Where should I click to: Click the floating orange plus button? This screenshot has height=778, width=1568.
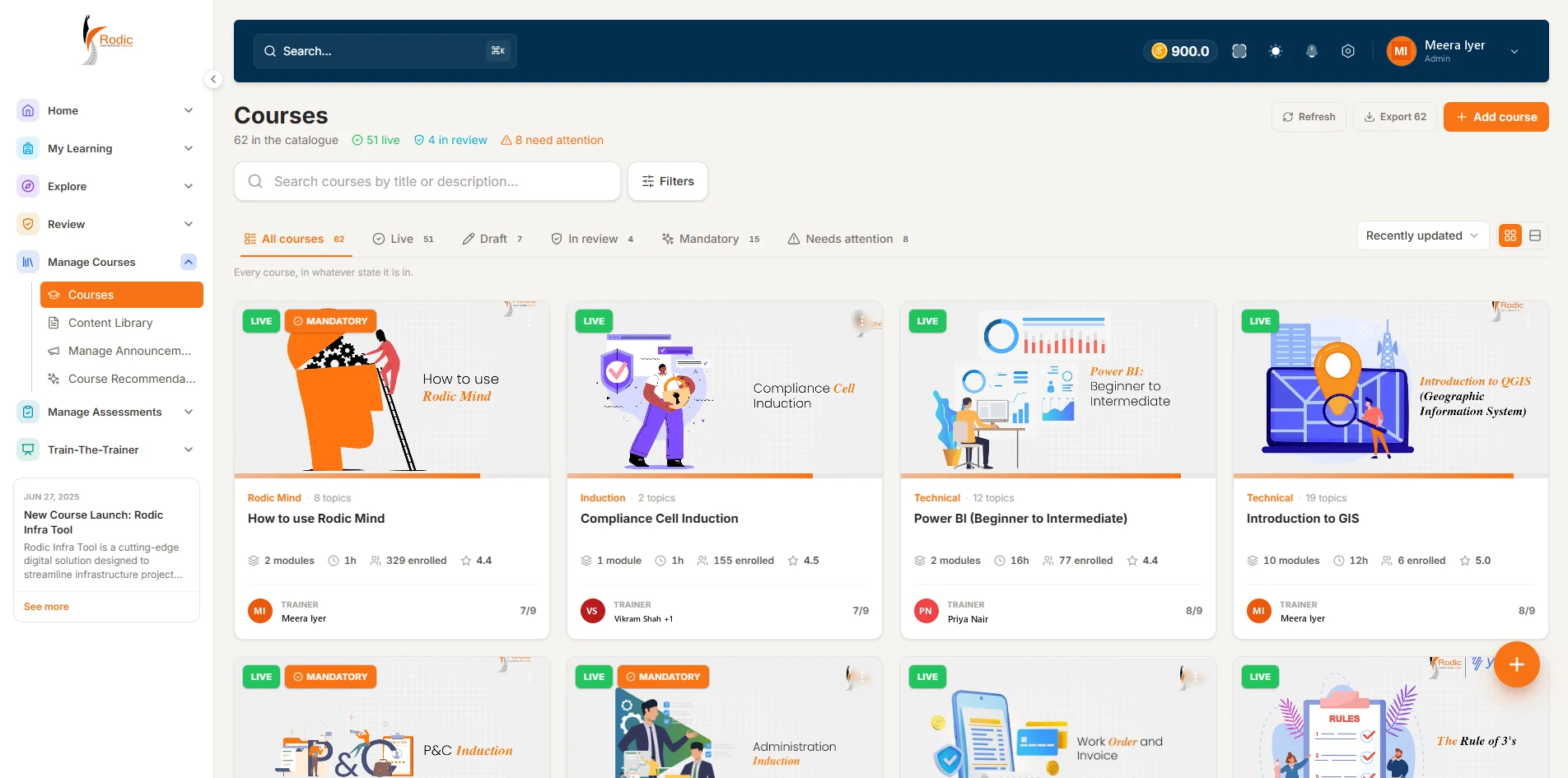(x=1517, y=664)
